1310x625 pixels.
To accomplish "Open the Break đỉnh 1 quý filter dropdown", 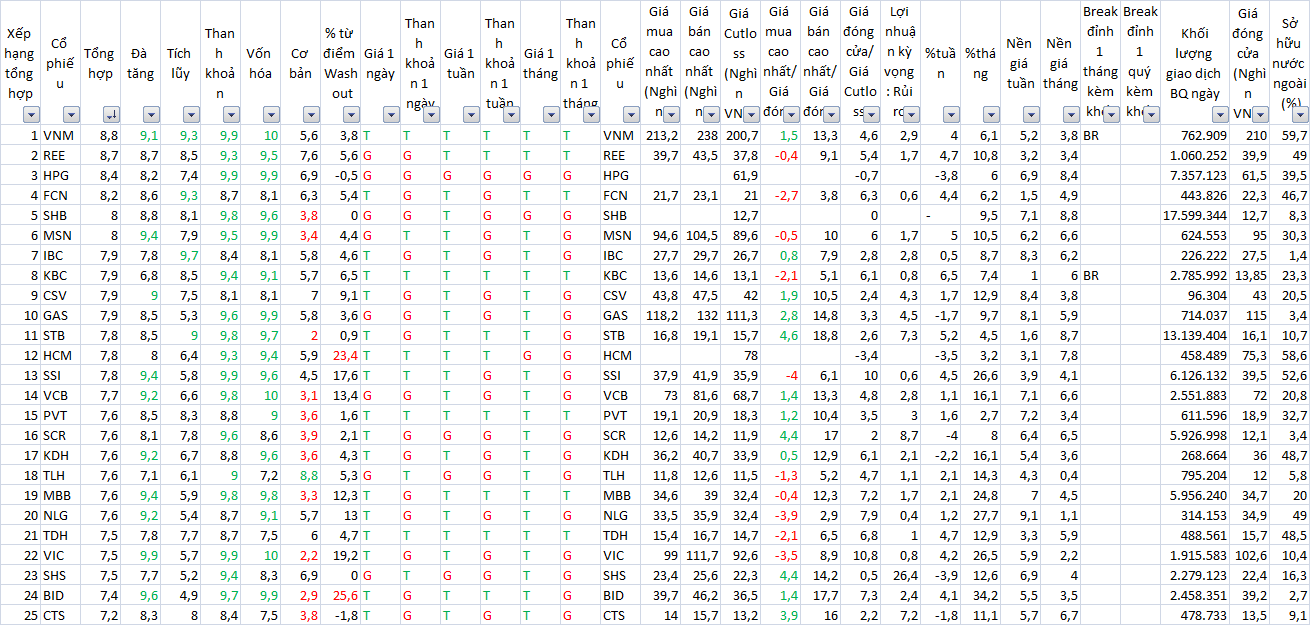I will (1151, 115).
